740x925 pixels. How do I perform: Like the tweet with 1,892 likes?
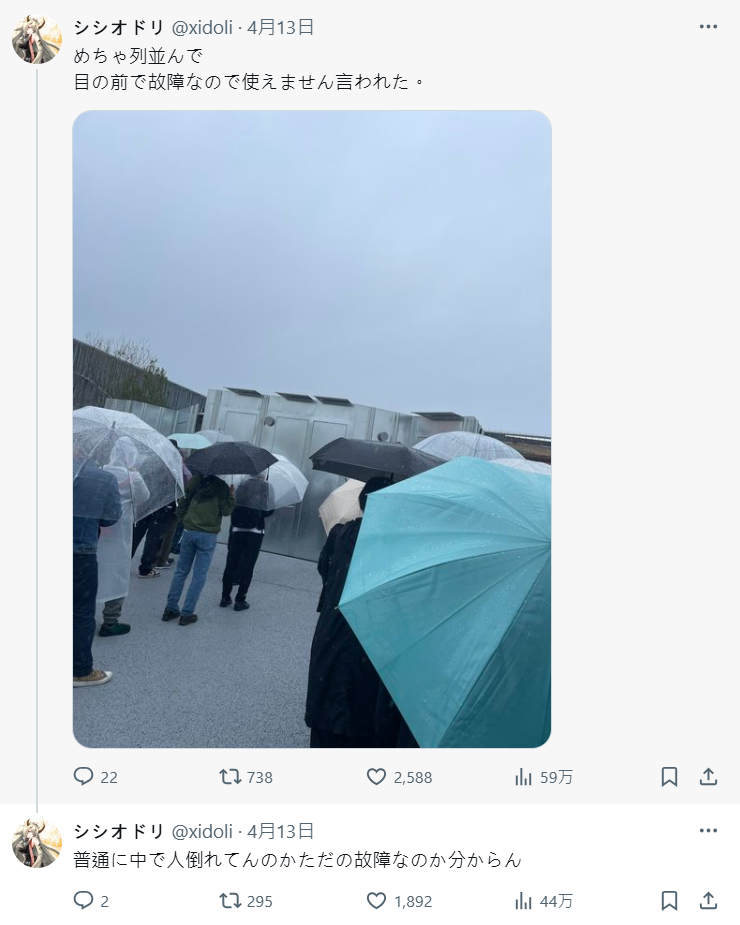400,901
